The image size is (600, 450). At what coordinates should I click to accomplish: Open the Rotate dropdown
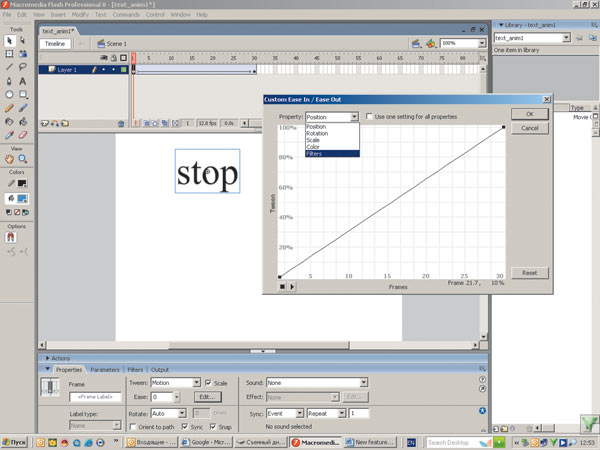click(x=182, y=414)
